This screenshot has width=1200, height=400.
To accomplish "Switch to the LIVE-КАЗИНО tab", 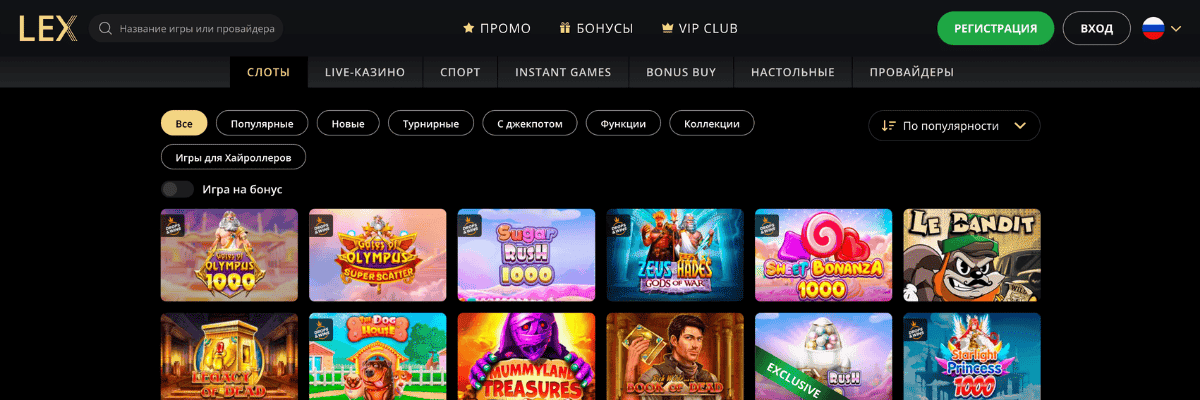I will (x=365, y=72).
